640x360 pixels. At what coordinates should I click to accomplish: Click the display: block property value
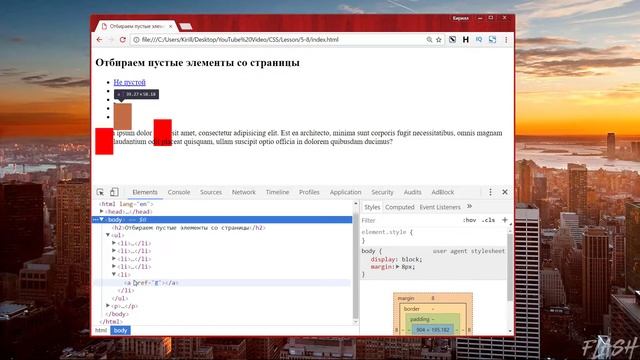tap(411, 259)
